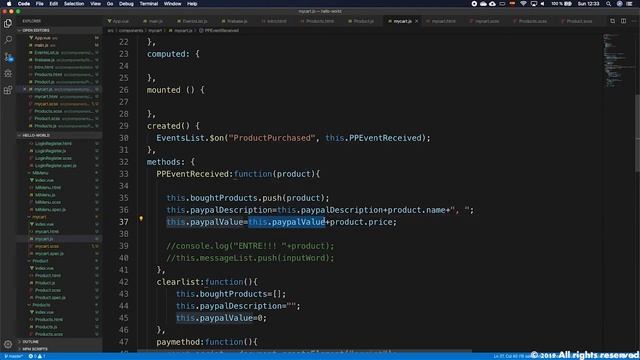Open the Extensions view
The height and width of the screenshot is (360, 640).
tap(8, 90)
